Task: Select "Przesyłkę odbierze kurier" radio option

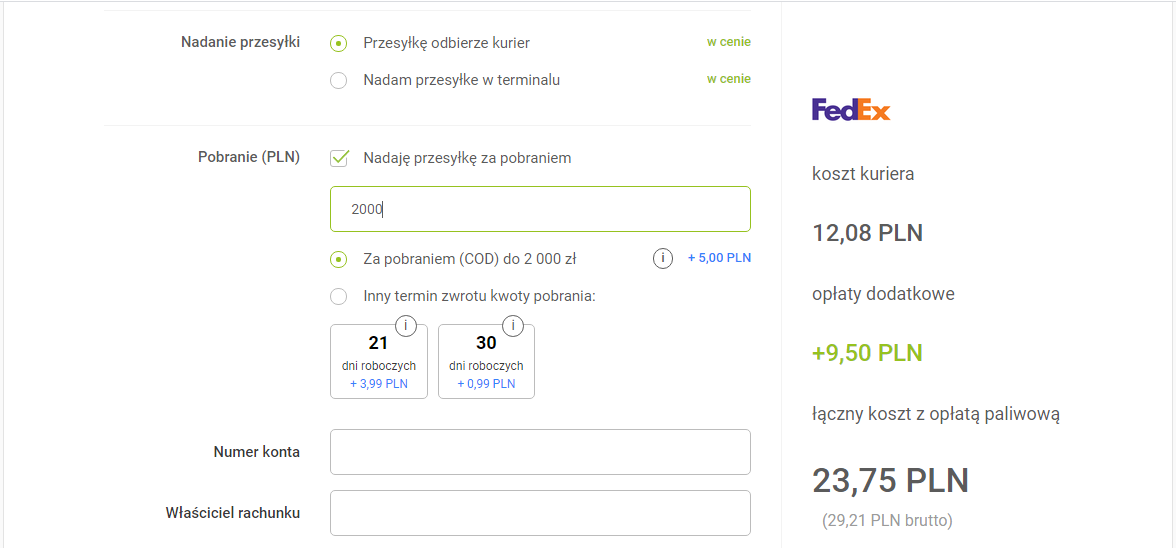Action: (339, 43)
